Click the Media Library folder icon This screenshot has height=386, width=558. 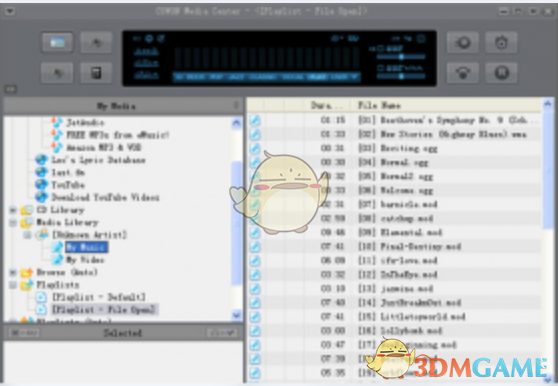pyautogui.click(x=27, y=222)
